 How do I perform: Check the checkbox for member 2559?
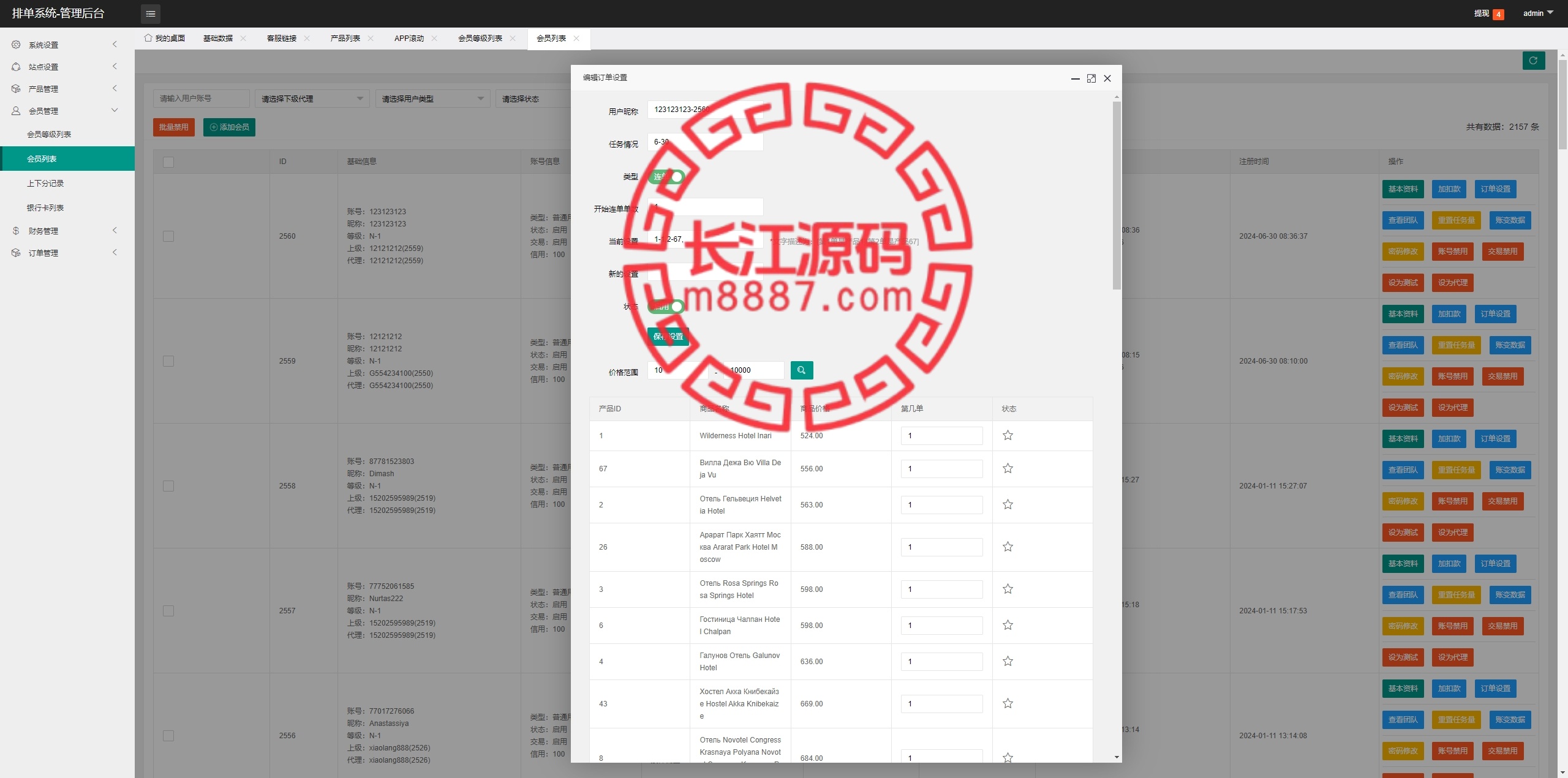click(x=168, y=361)
